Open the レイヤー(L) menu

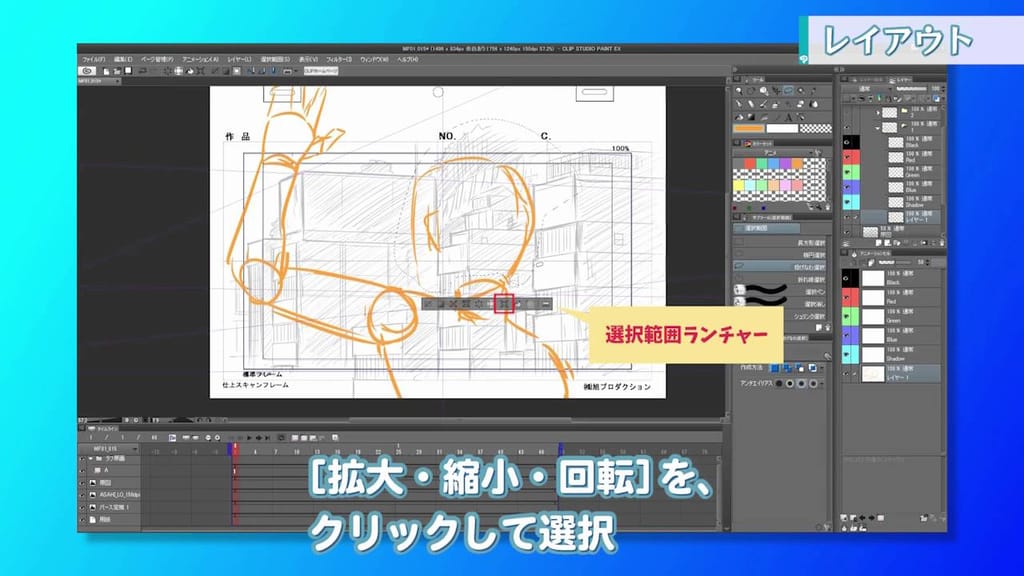[239, 59]
